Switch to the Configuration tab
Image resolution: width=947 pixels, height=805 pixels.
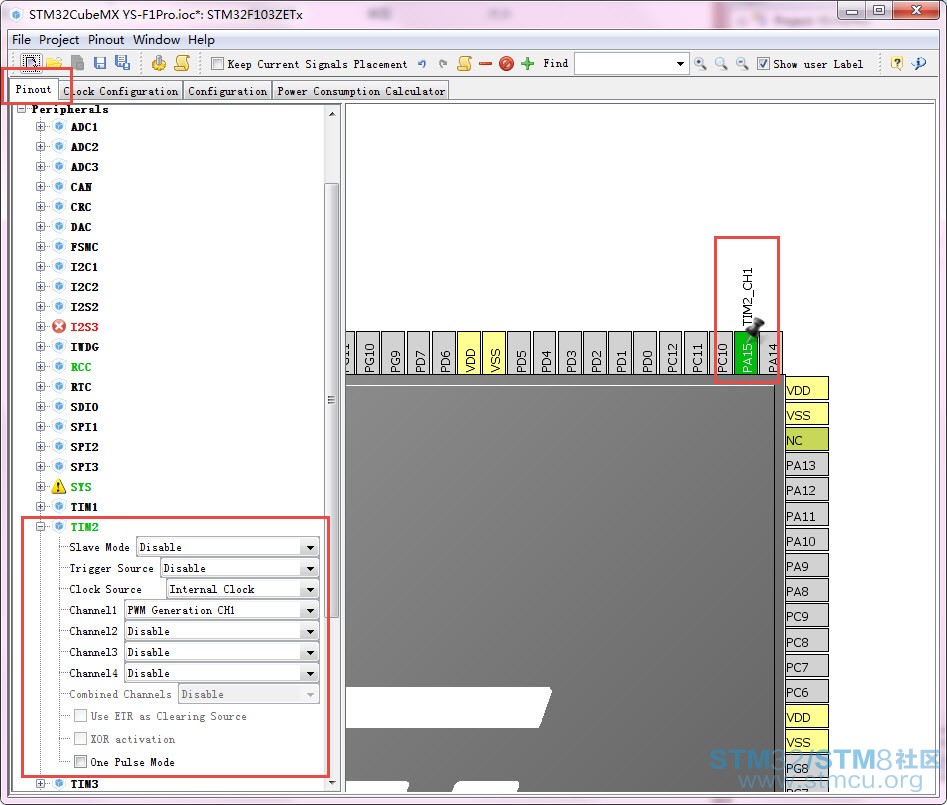[228, 91]
